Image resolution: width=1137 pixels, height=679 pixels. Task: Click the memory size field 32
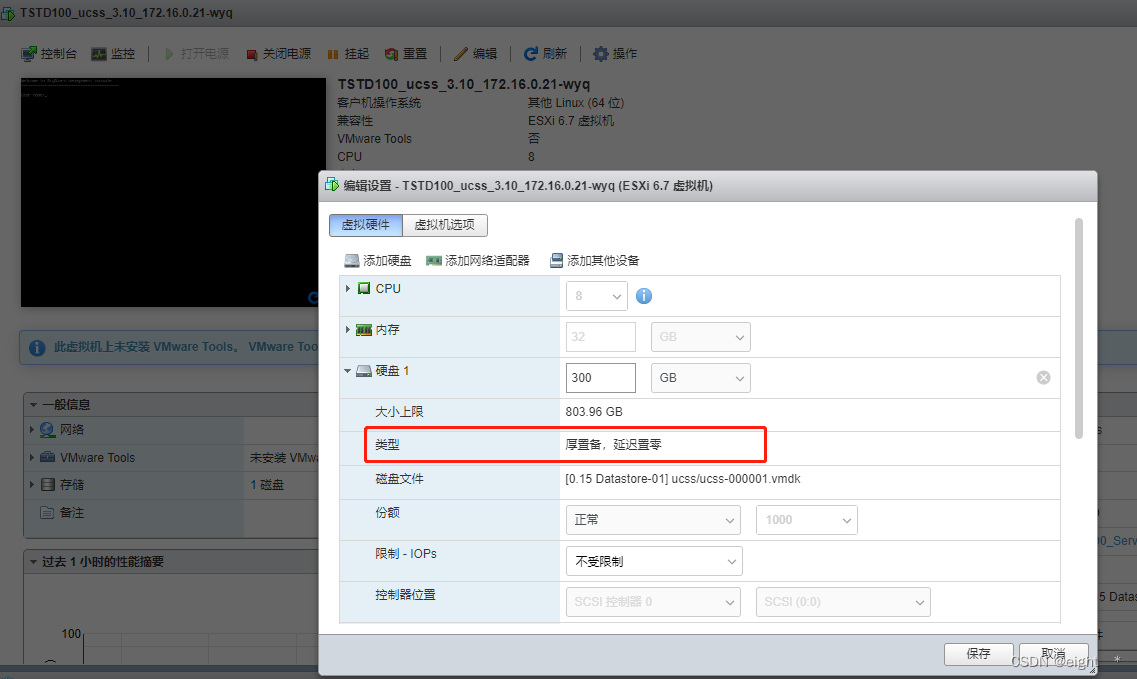600,337
